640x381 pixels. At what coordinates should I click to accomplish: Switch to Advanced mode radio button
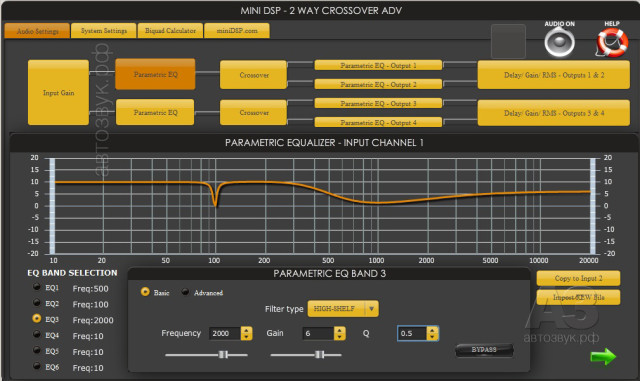[185, 292]
